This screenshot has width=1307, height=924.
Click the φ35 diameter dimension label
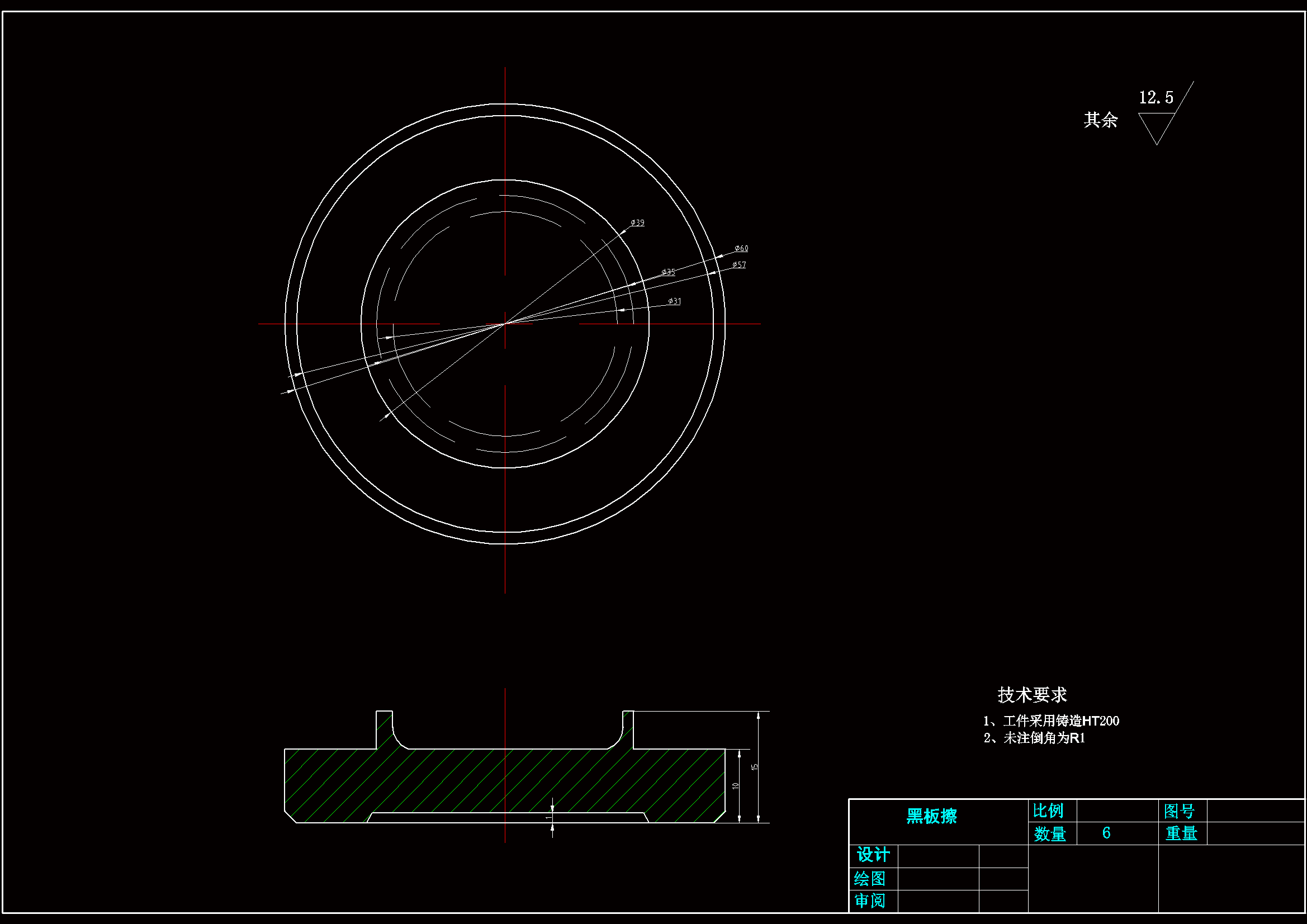tap(668, 272)
